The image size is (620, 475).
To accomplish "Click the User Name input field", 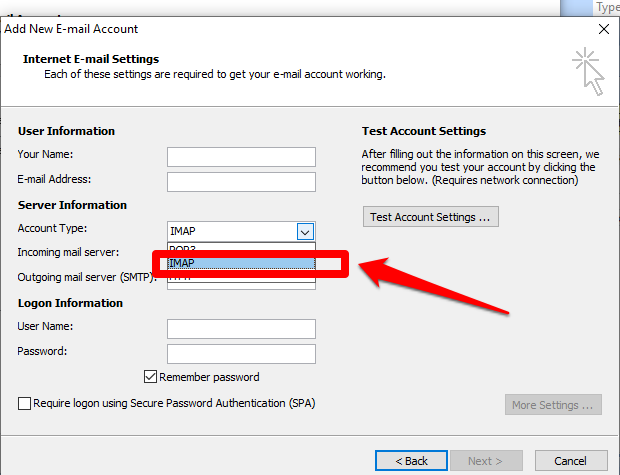I will (241, 329).
